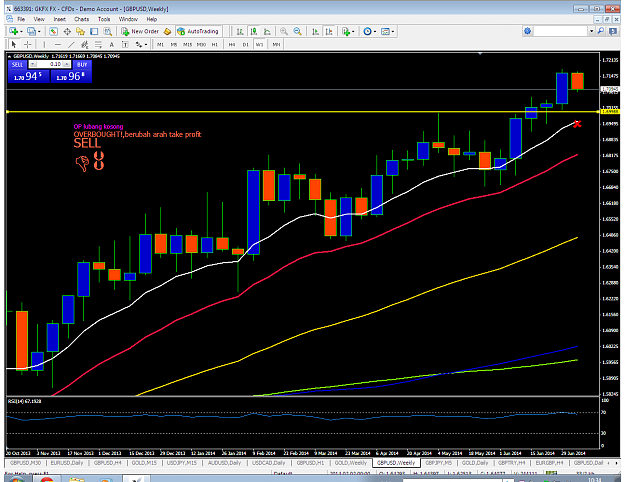
Task: Click the BUY one-click trading button
Action: [82, 64]
